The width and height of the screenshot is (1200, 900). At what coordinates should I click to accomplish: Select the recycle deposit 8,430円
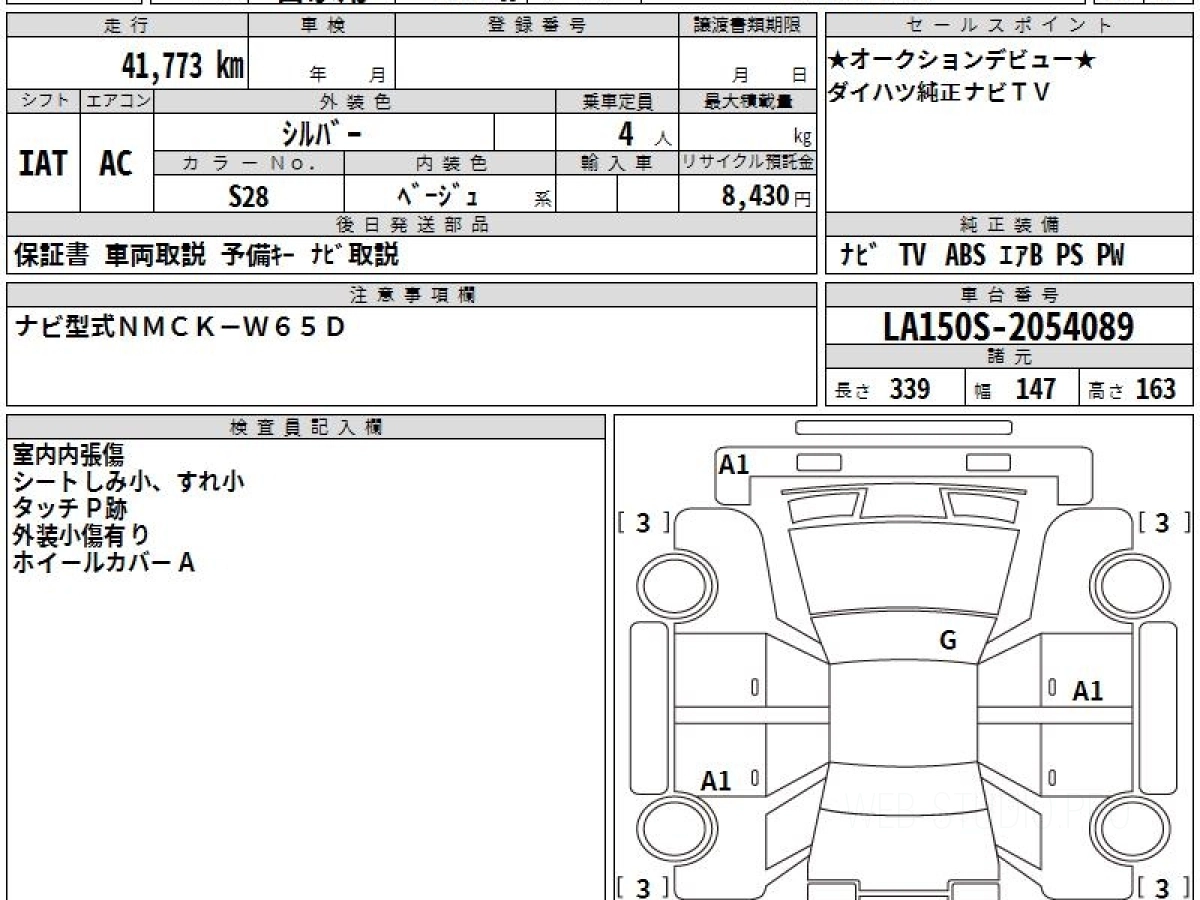pyautogui.click(x=766, y=196)
